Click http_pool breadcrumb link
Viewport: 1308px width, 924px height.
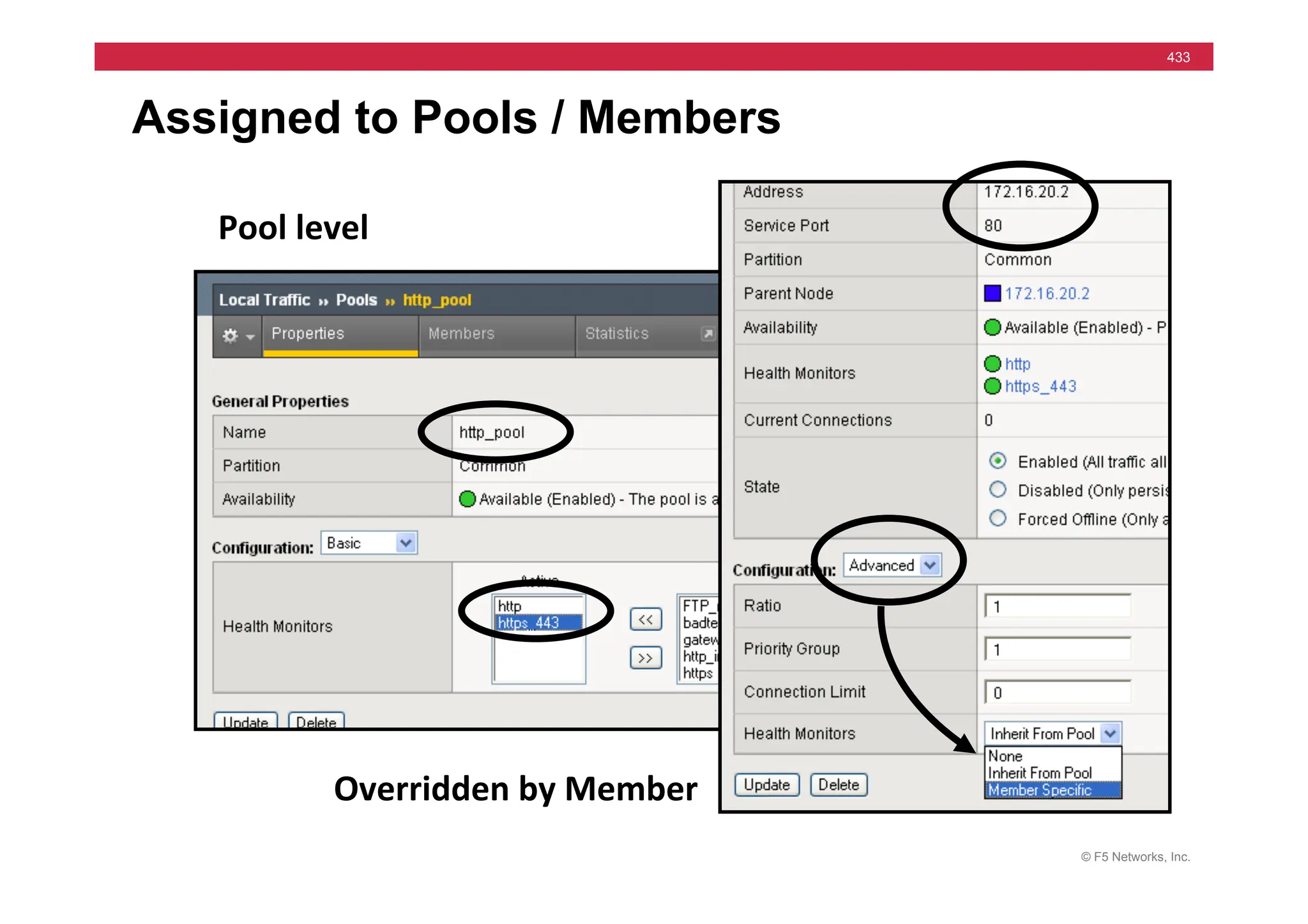tap(437, 300)
